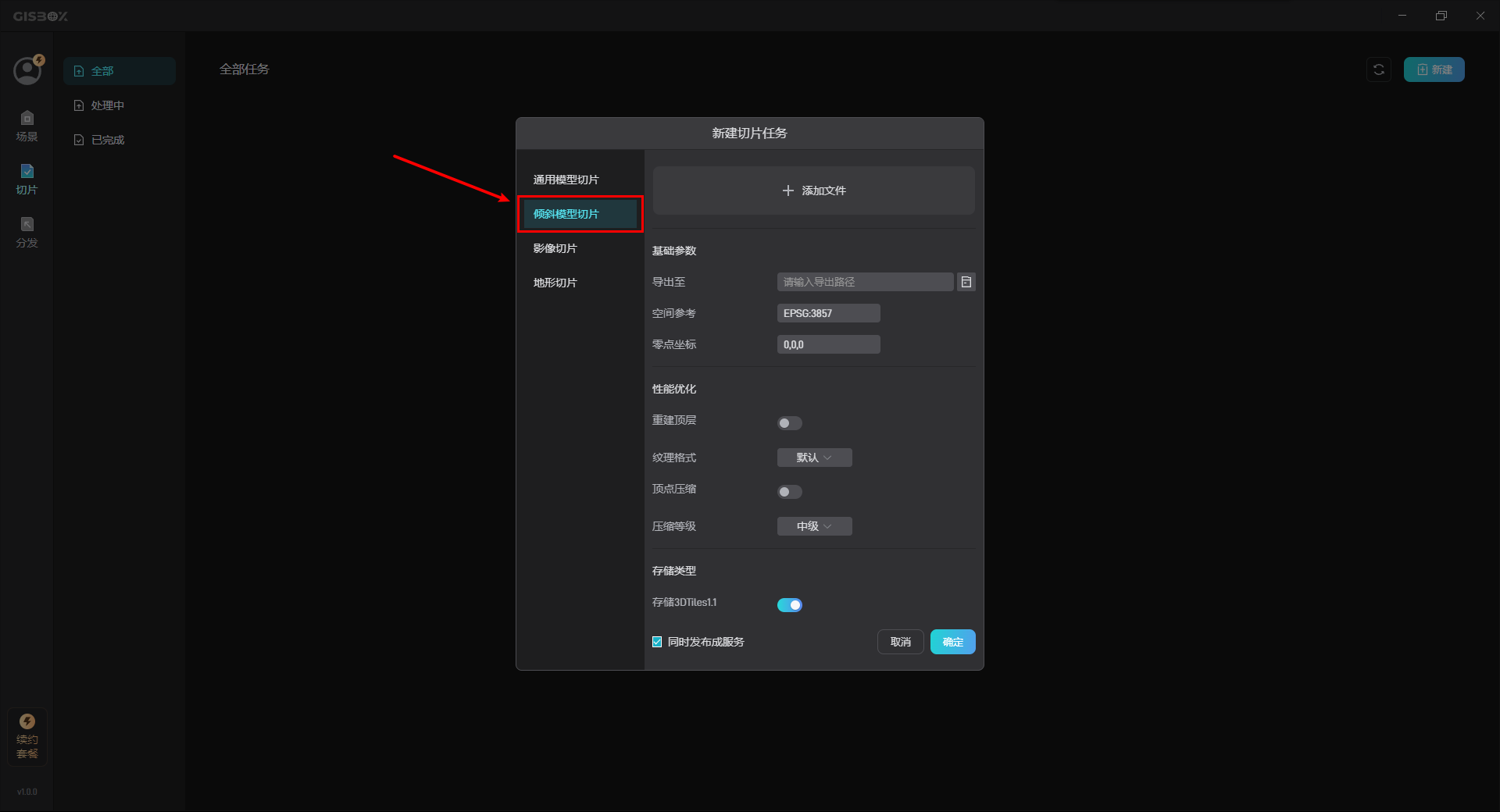Switch to 倾斜模型切片 tab
Viewport: 1500px width, 812px height.
(x=580, y=214)
